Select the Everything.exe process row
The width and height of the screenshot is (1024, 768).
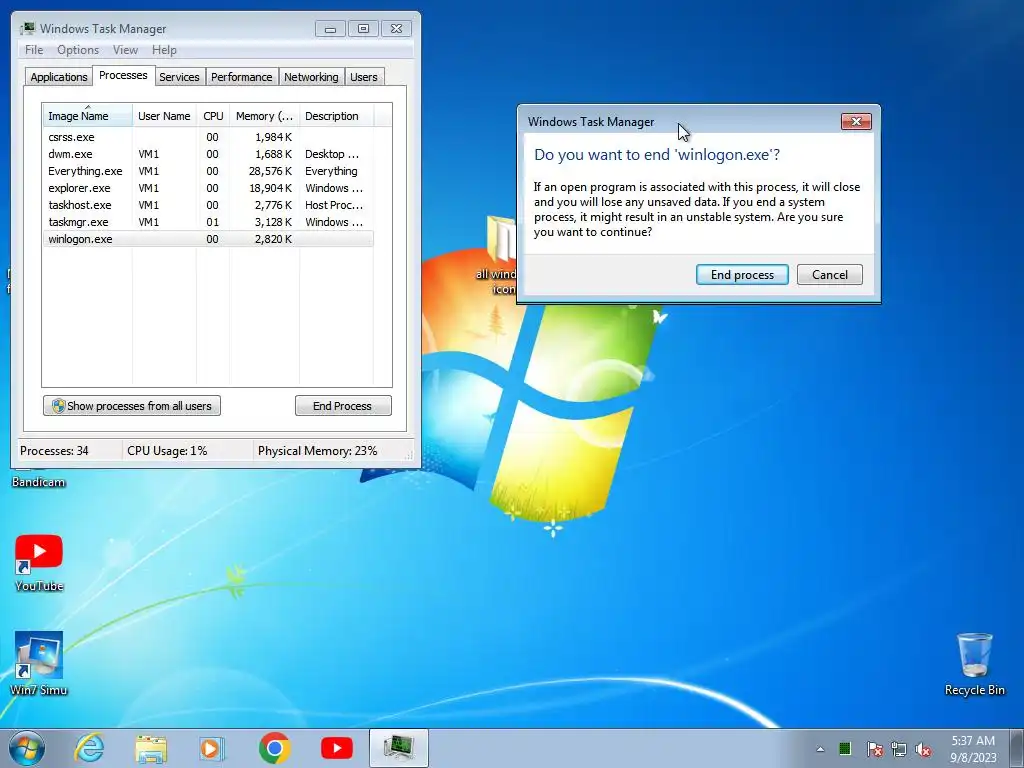pyautogui.click(x=208, y=171)
